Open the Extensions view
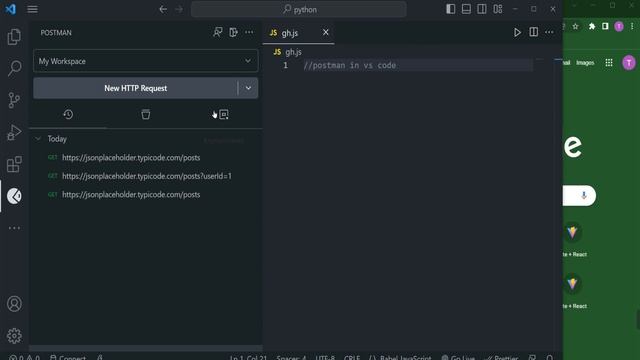Screen dimensions: 640x360 coord(14,164)
